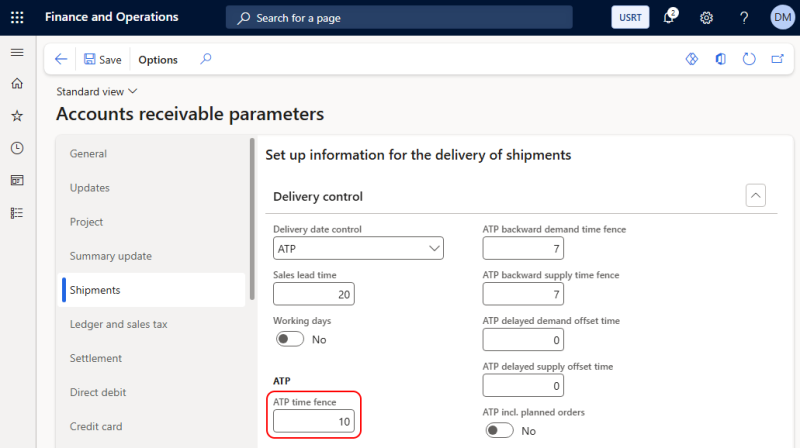Screen dimensions: 800x448
Task: Open the Office integration icon
Action: point(720,59)
